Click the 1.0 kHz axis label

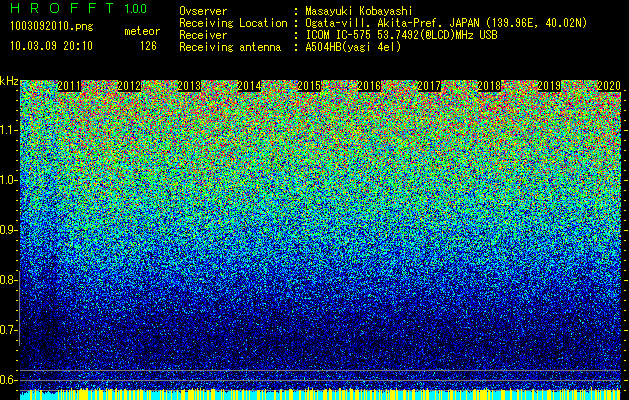tap(8, 180)
